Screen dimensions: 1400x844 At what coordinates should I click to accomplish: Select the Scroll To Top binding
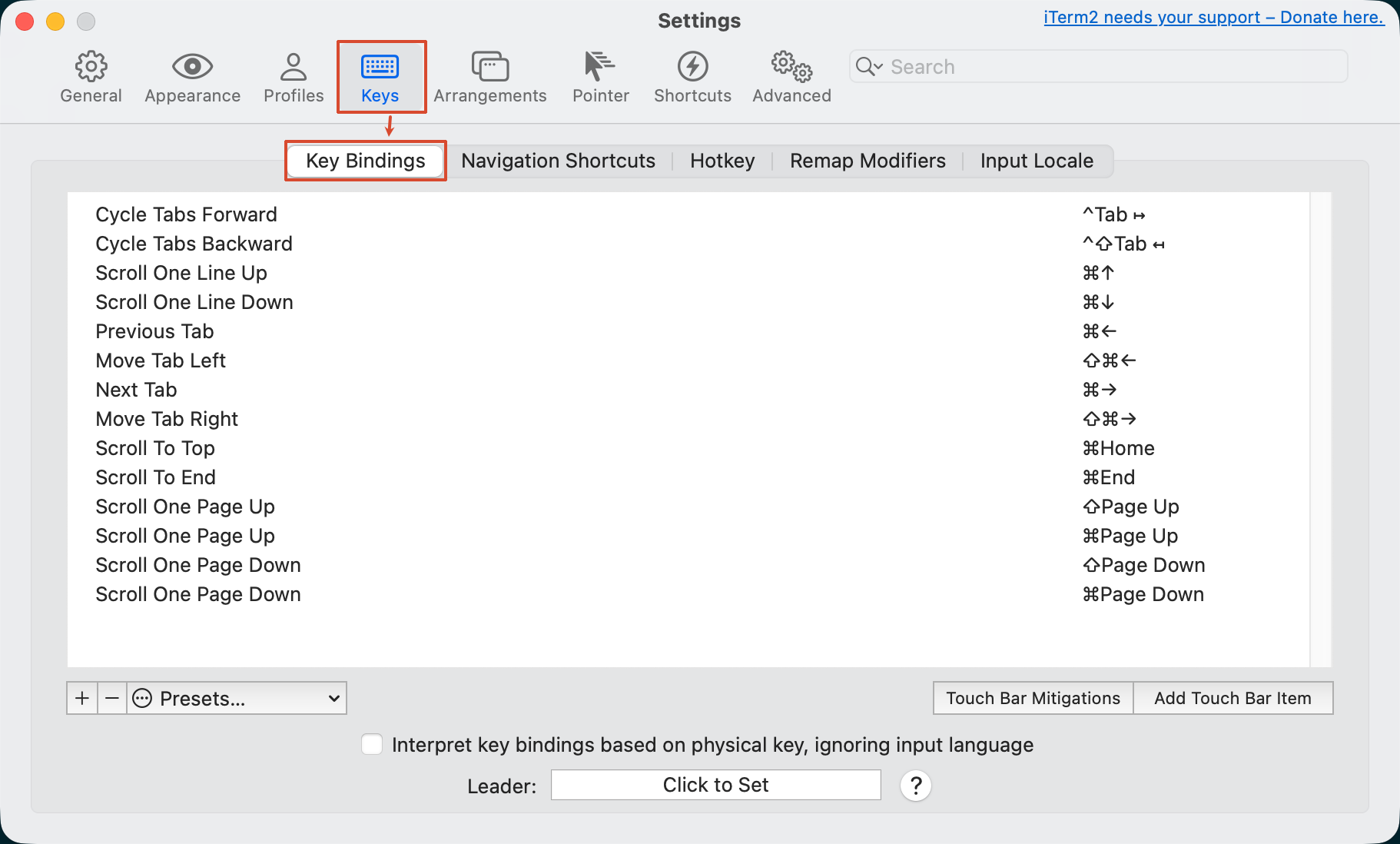pyautogui.click(x=688, y=448)
